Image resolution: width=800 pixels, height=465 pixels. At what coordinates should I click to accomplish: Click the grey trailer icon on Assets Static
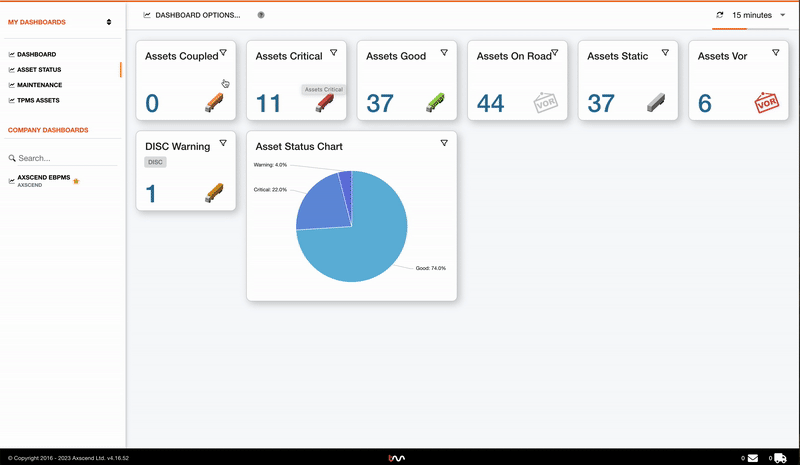click(656, 102)
